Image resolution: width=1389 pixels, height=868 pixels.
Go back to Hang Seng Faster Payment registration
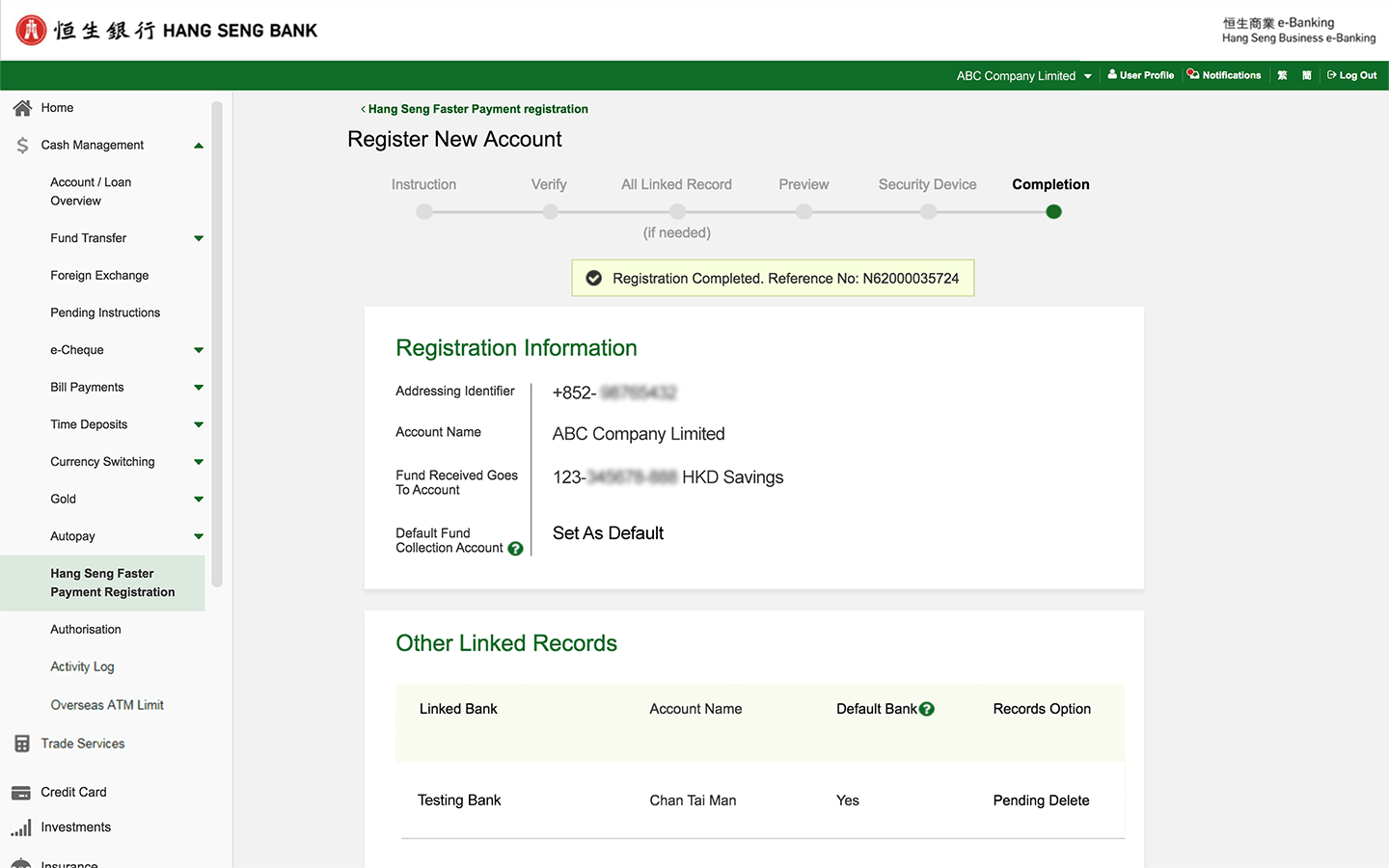coord(475,109)
